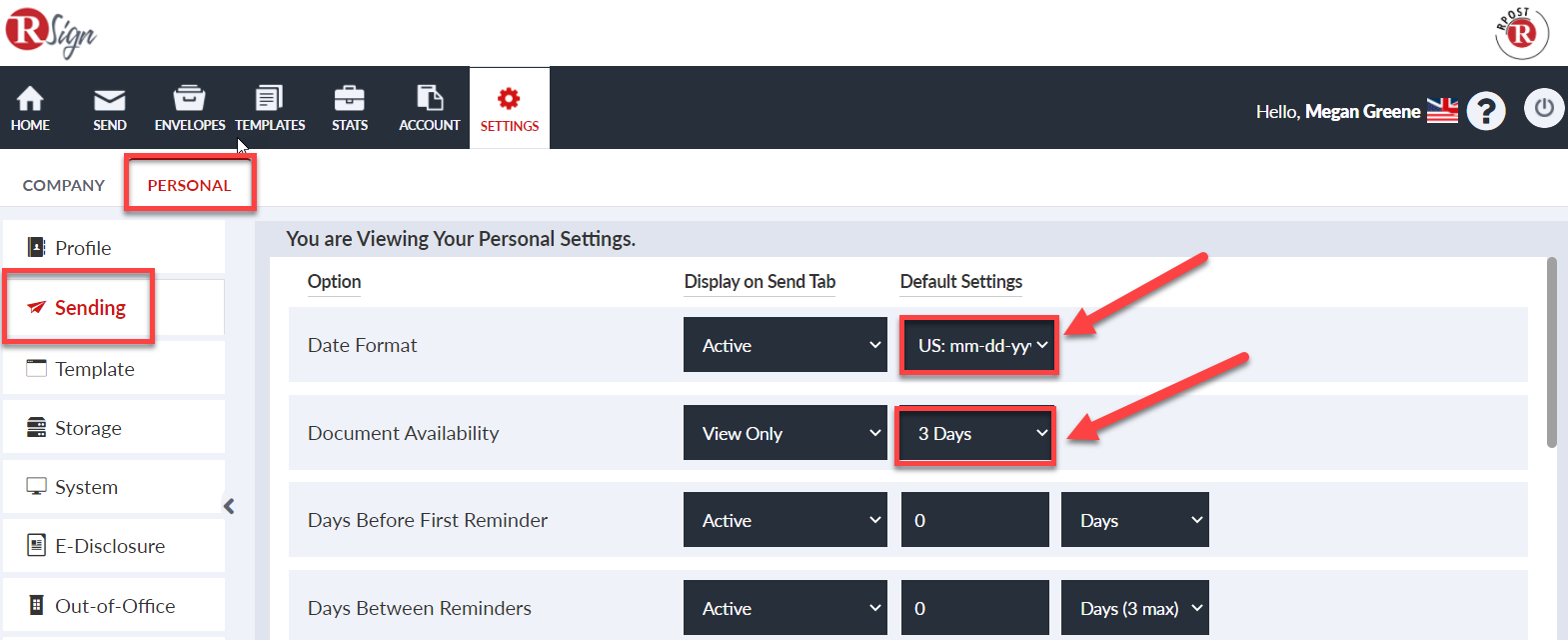Open System settings section
Image resolution: width=1568 pixels, height=640 pixels.
point(114,486)
